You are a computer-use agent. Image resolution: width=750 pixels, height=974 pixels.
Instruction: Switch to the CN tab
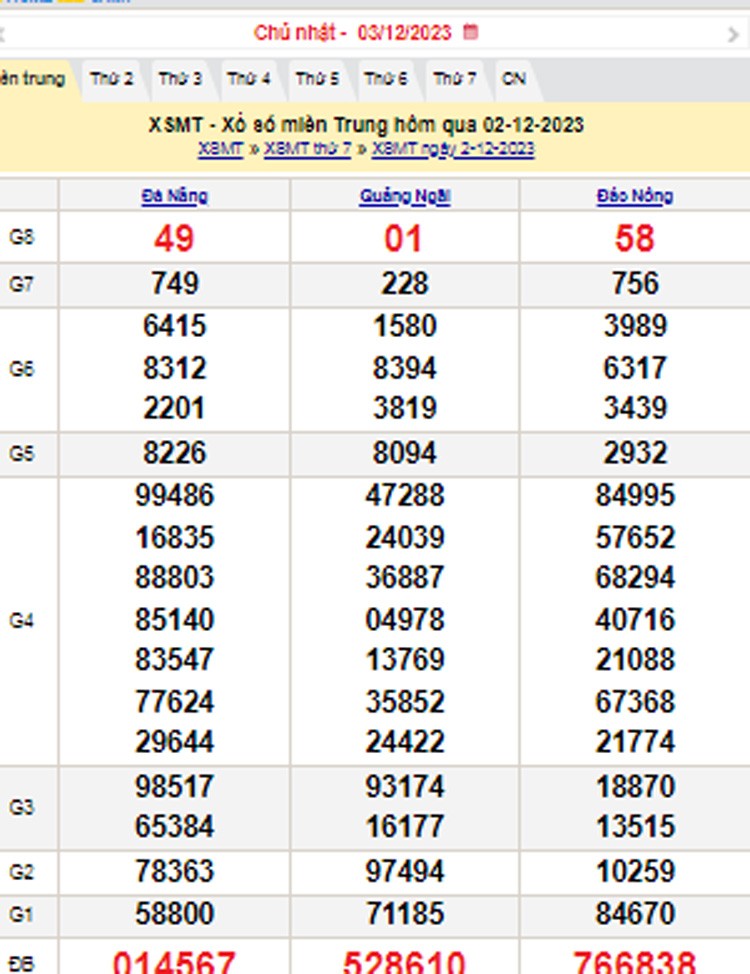pyautogui.click(x=513, y=78)
